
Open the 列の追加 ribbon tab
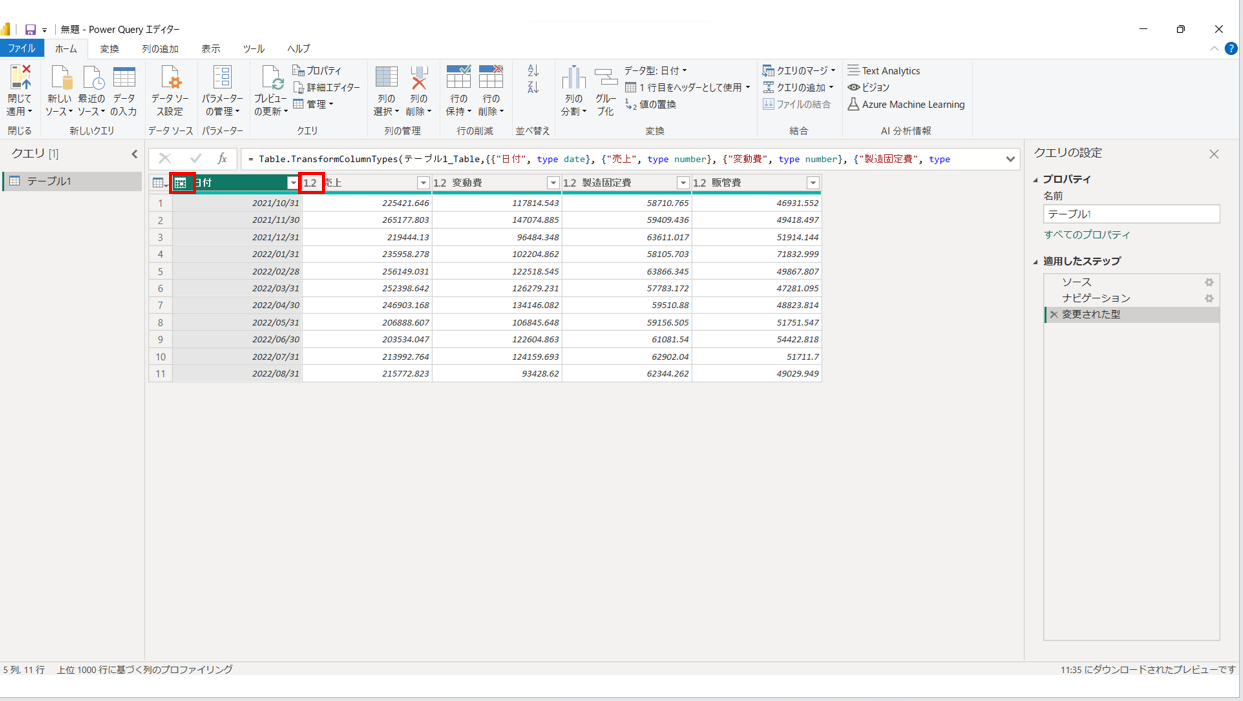click(x=160, y=49)
